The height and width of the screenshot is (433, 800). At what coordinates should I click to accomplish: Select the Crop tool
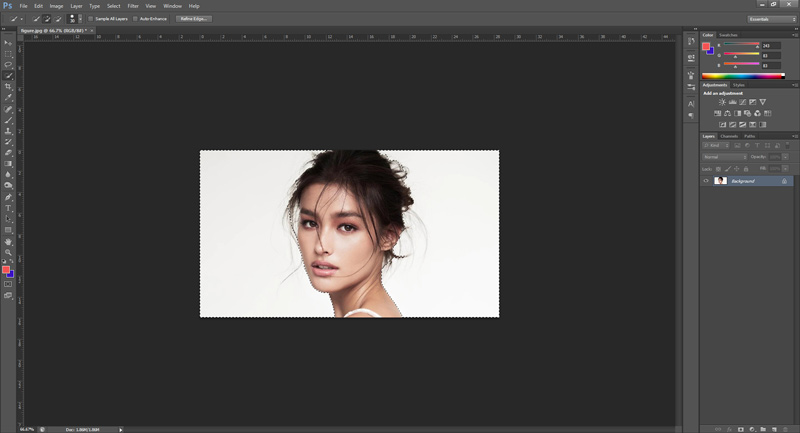click(x=8, y=87)
